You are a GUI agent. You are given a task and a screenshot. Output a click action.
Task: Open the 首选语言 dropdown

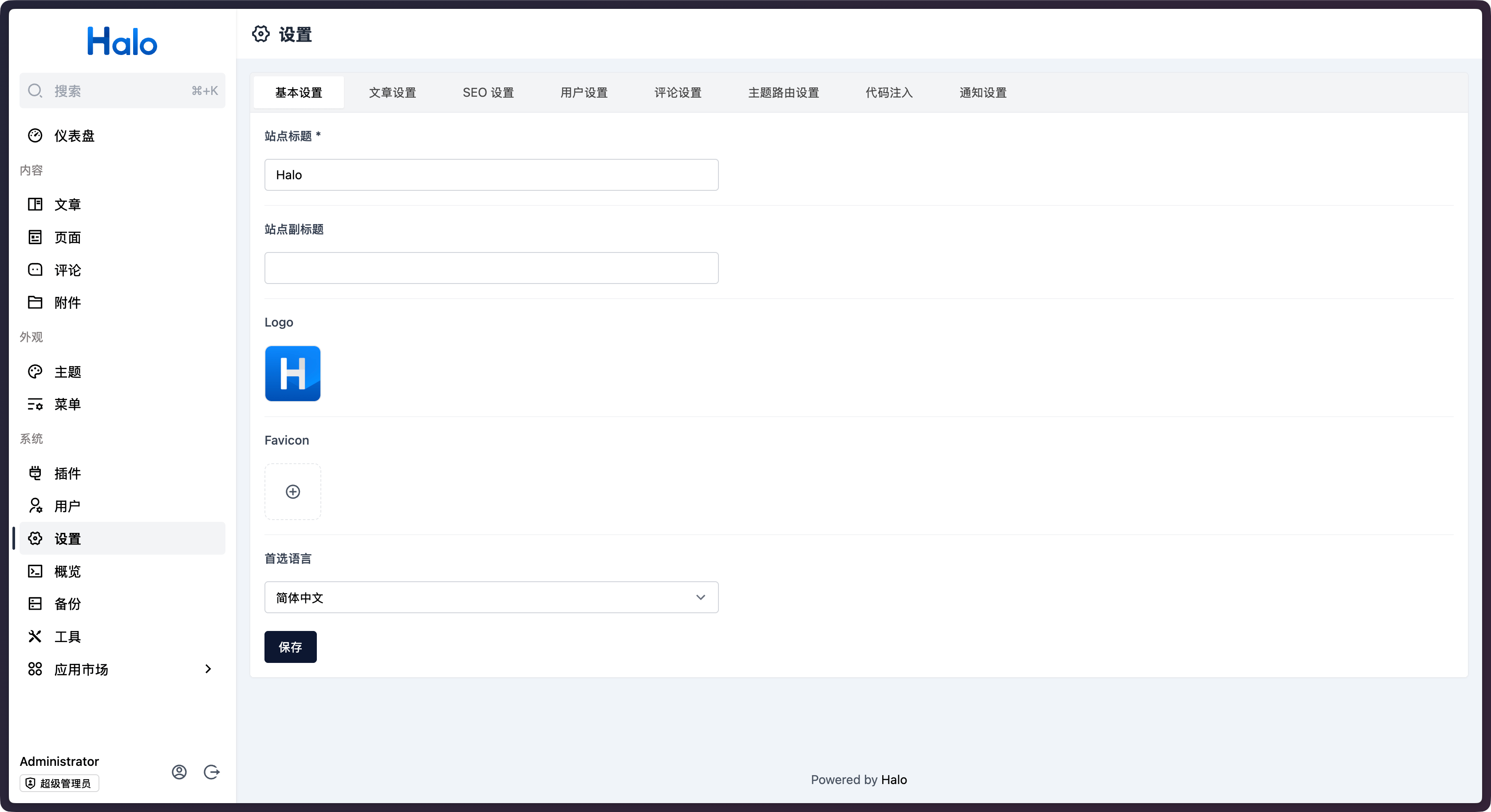(x=491, y=597)
